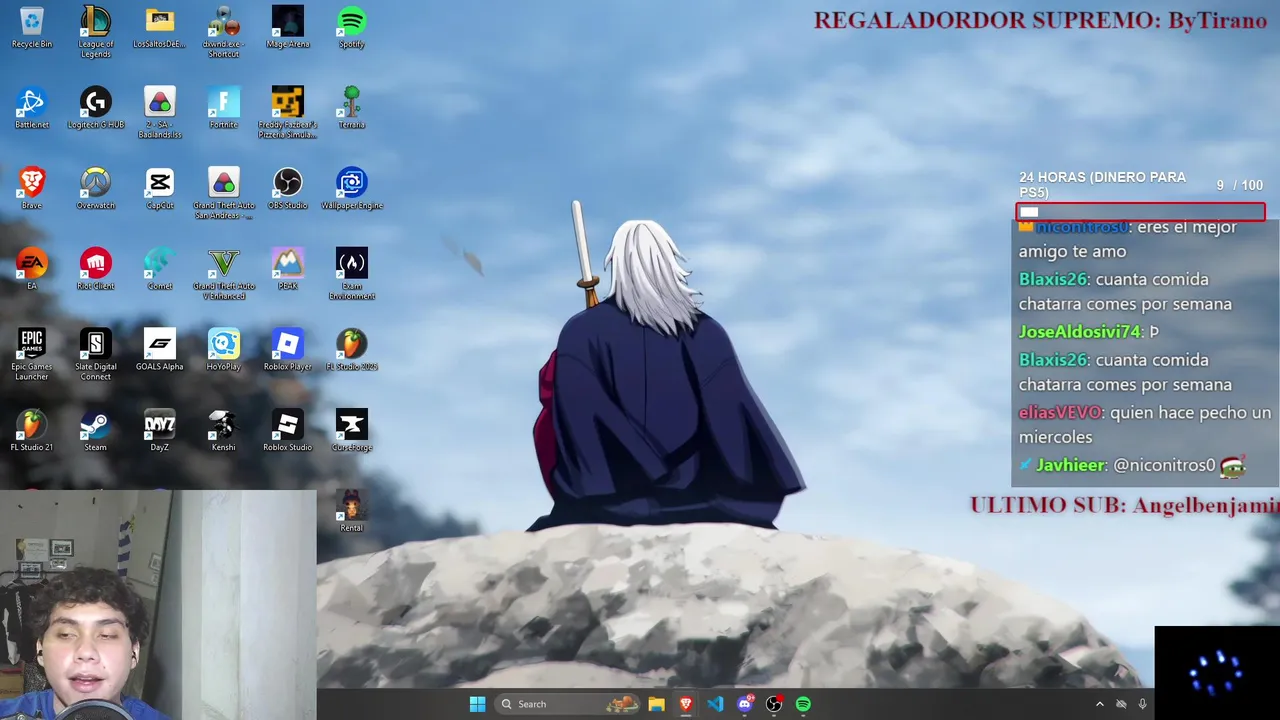Image resolution: width=1280 pixels, height=720 pixels.
Task: Select the Brave browser desktop shortcut
Action: point(32,189)
